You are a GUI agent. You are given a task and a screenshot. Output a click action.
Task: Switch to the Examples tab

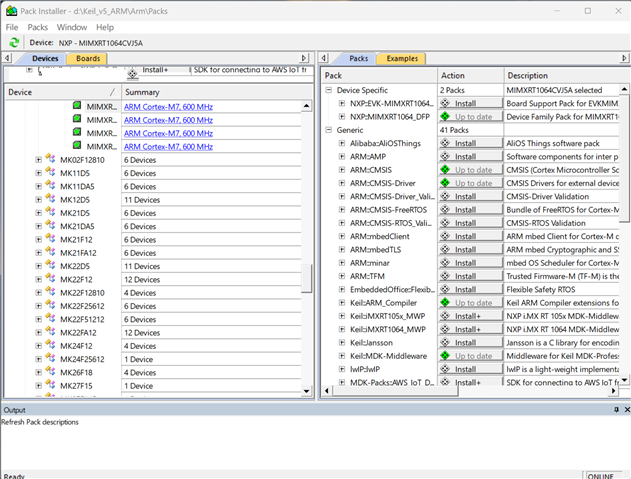(x=402, y=59)
